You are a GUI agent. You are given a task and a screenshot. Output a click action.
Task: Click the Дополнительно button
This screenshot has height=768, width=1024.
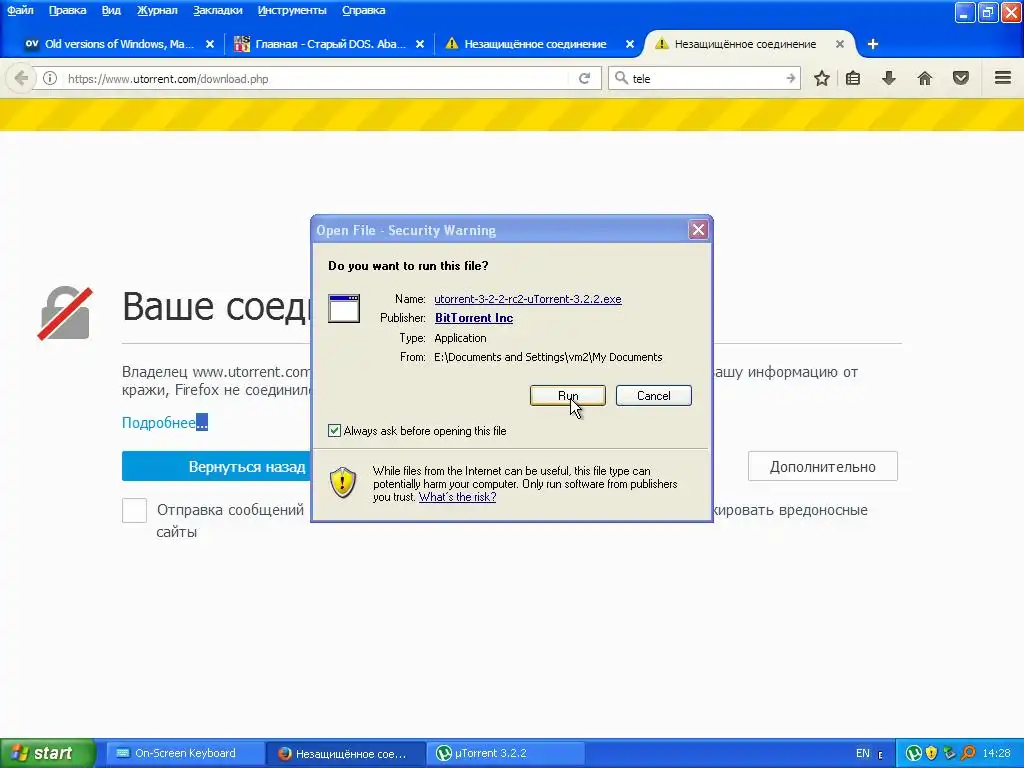click(x=822, y=466)
